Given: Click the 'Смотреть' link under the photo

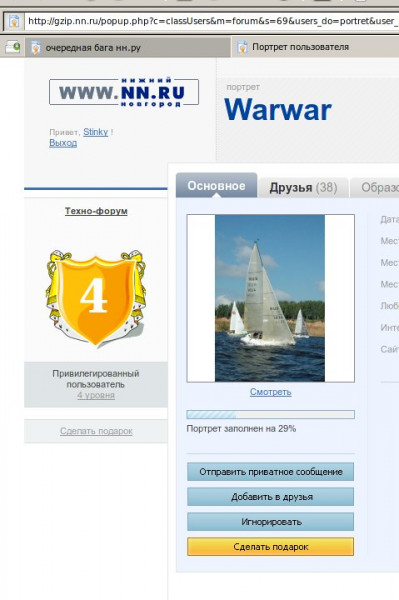Looking at the screenshot, I should [x=270, y=392].
